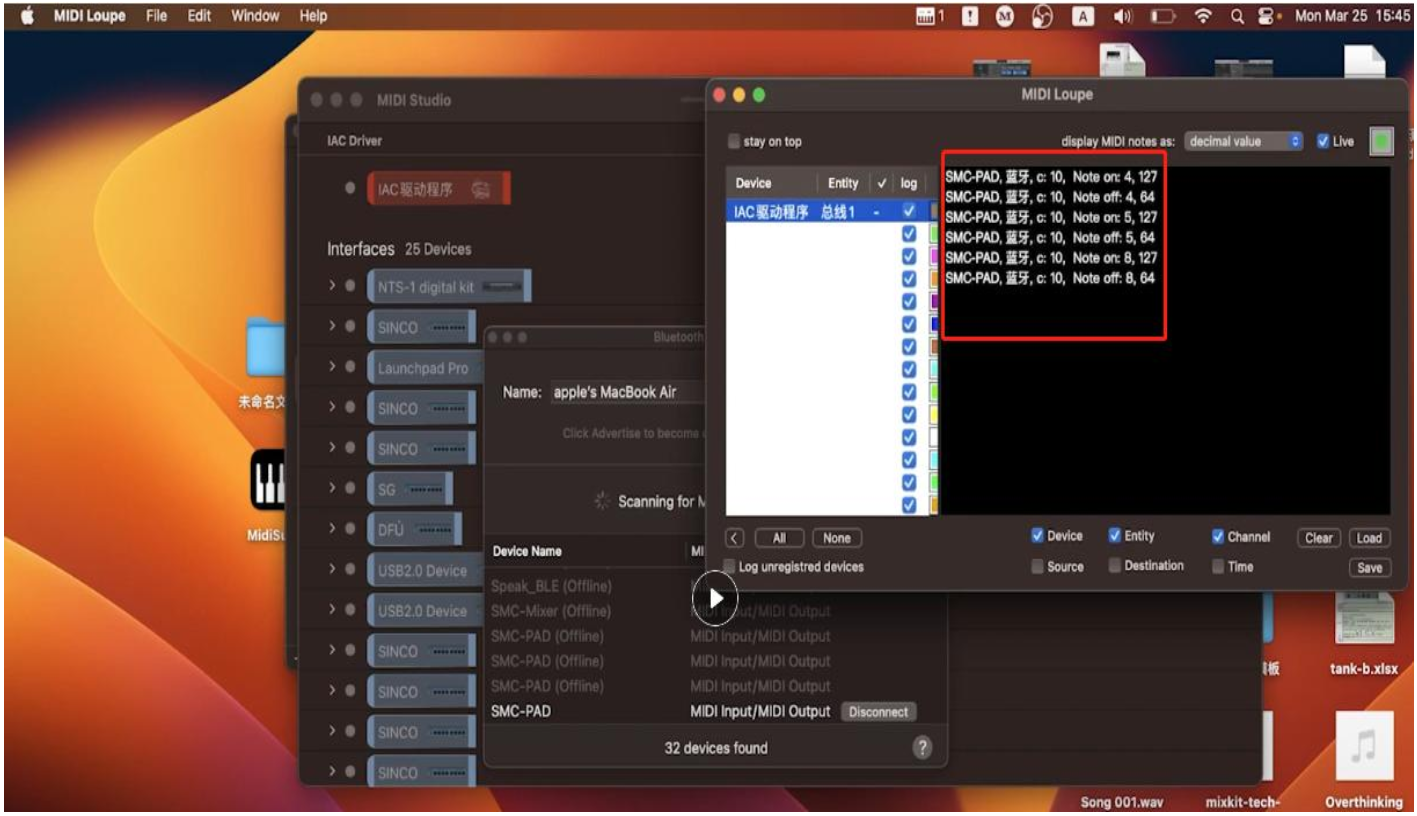Viewport: 1417px width, 816px height.
Task: Expand the DFU device entry
Action: click(x=332, y=529)
